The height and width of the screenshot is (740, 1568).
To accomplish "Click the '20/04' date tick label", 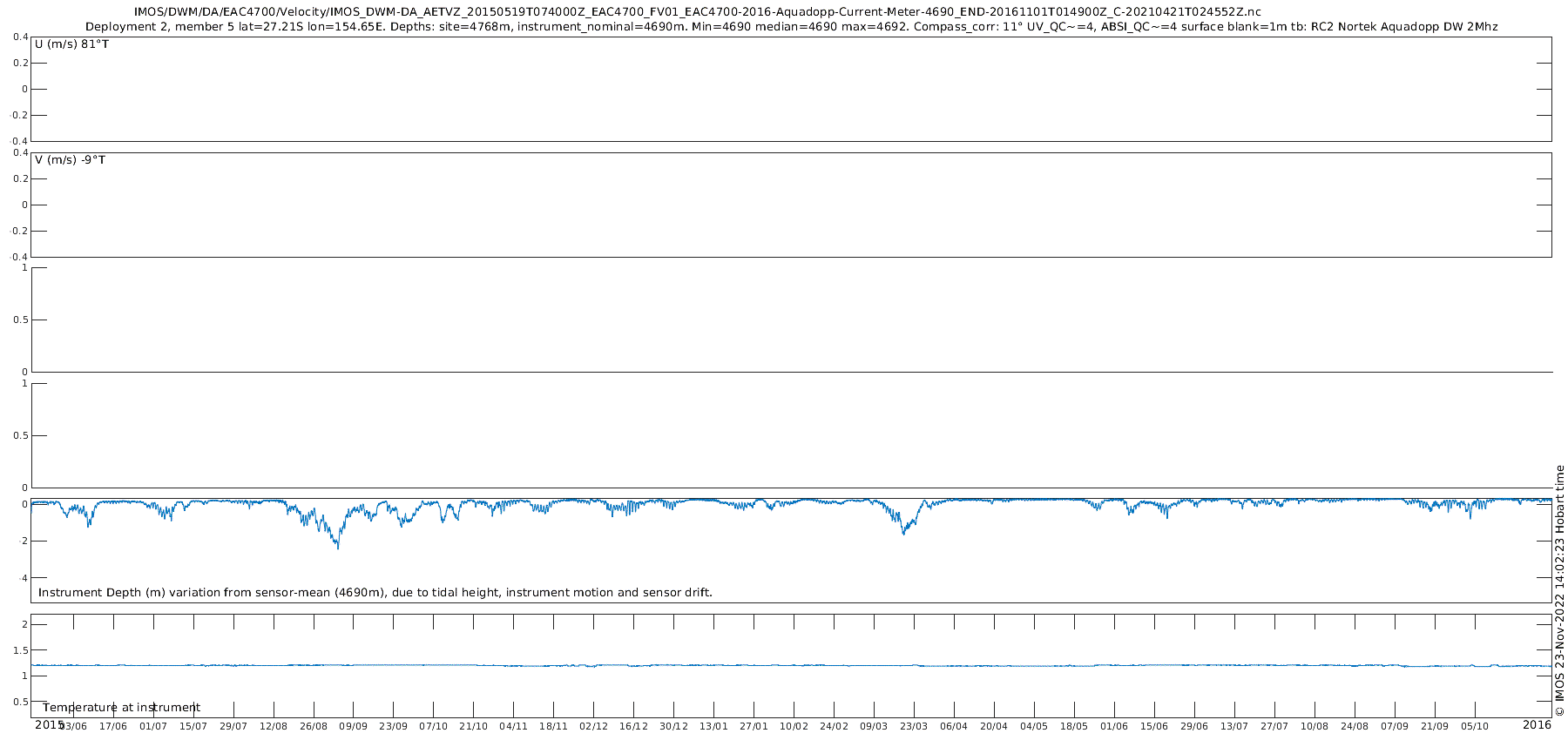I will (995, 726).
